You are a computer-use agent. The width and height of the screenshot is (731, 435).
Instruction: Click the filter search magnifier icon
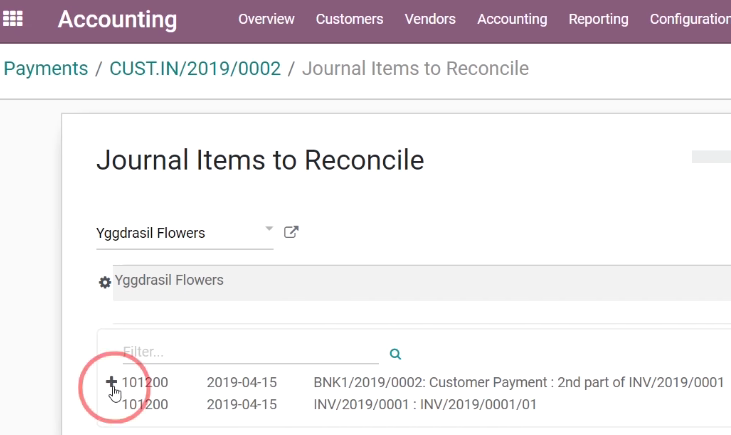click(395, 354)
